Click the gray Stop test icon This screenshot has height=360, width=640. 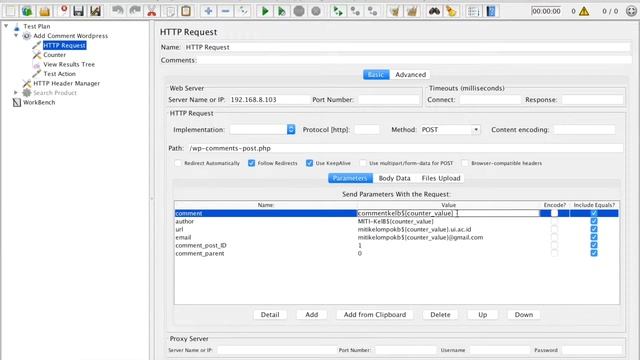pyautogui.click(x=299, y=11)
